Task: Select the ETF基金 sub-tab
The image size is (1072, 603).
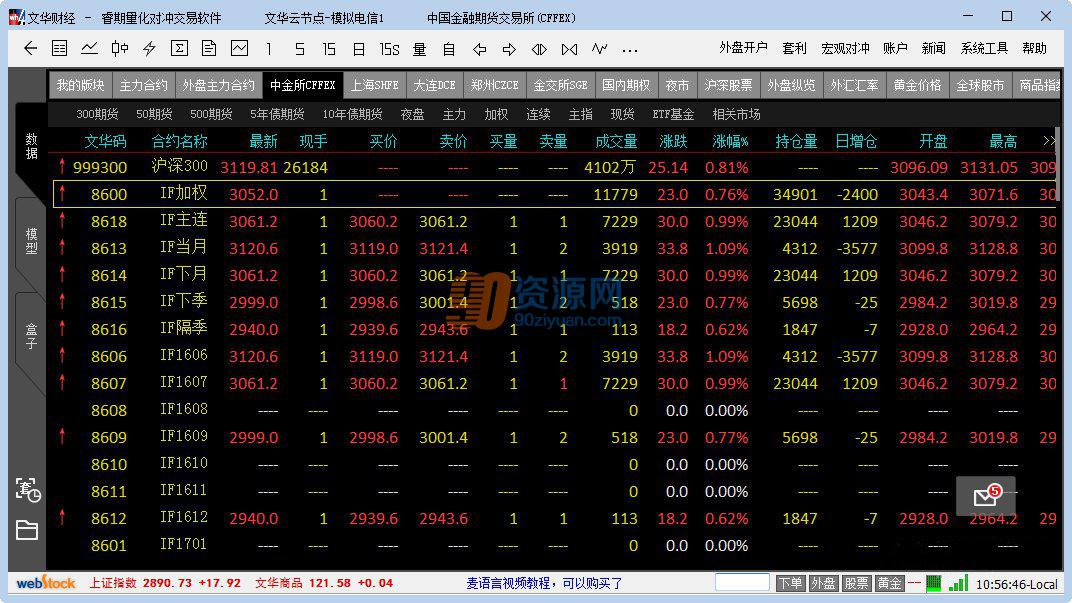Action: (673, 114)
